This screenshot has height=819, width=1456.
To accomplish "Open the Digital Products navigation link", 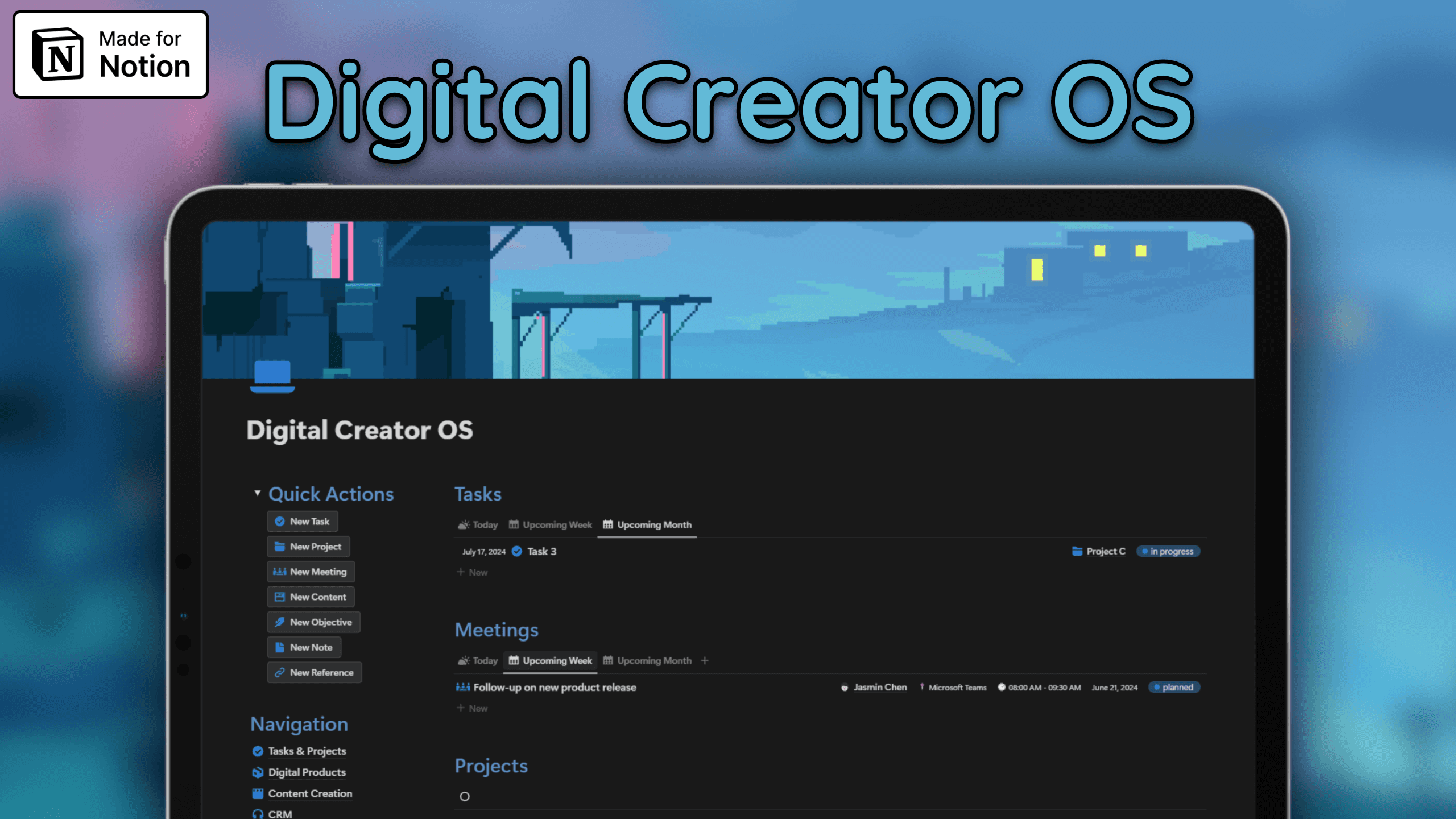I will (307, 772).
